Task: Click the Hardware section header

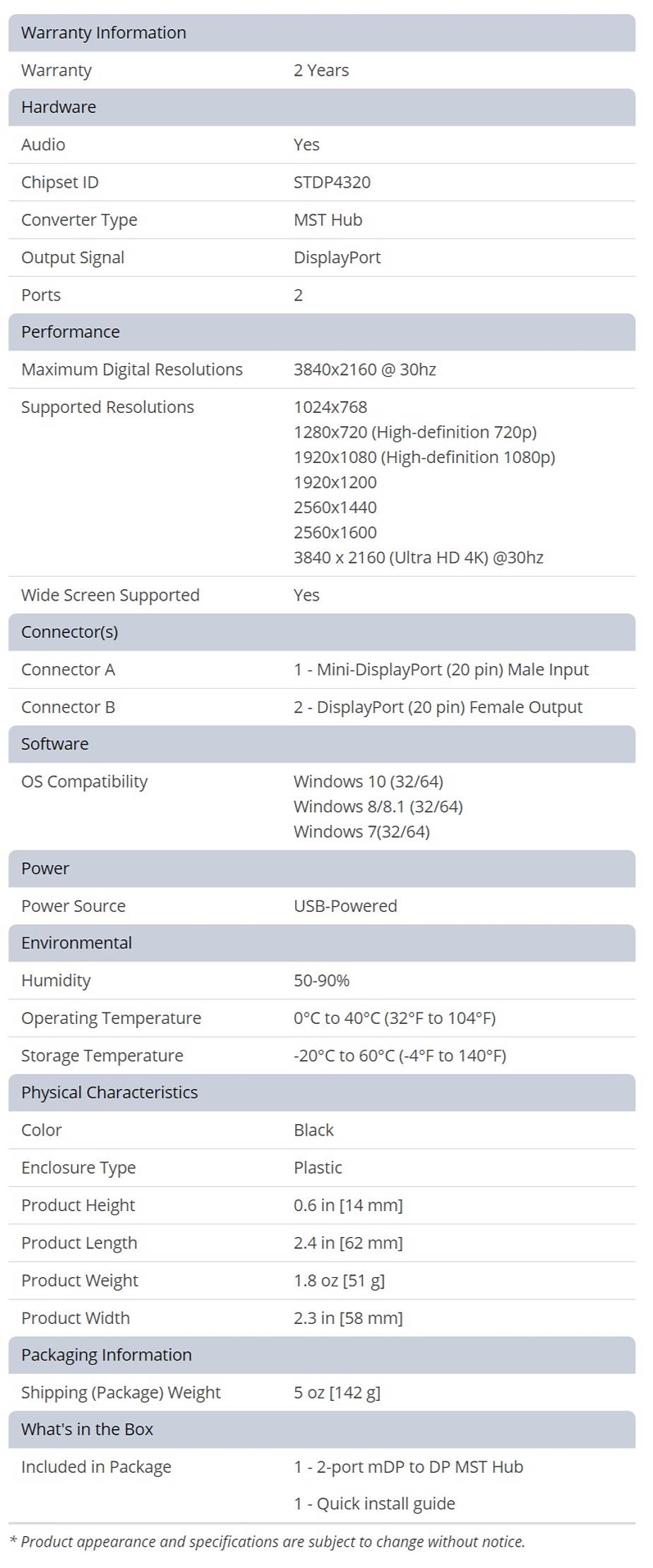Action: (x=59, y=107)
